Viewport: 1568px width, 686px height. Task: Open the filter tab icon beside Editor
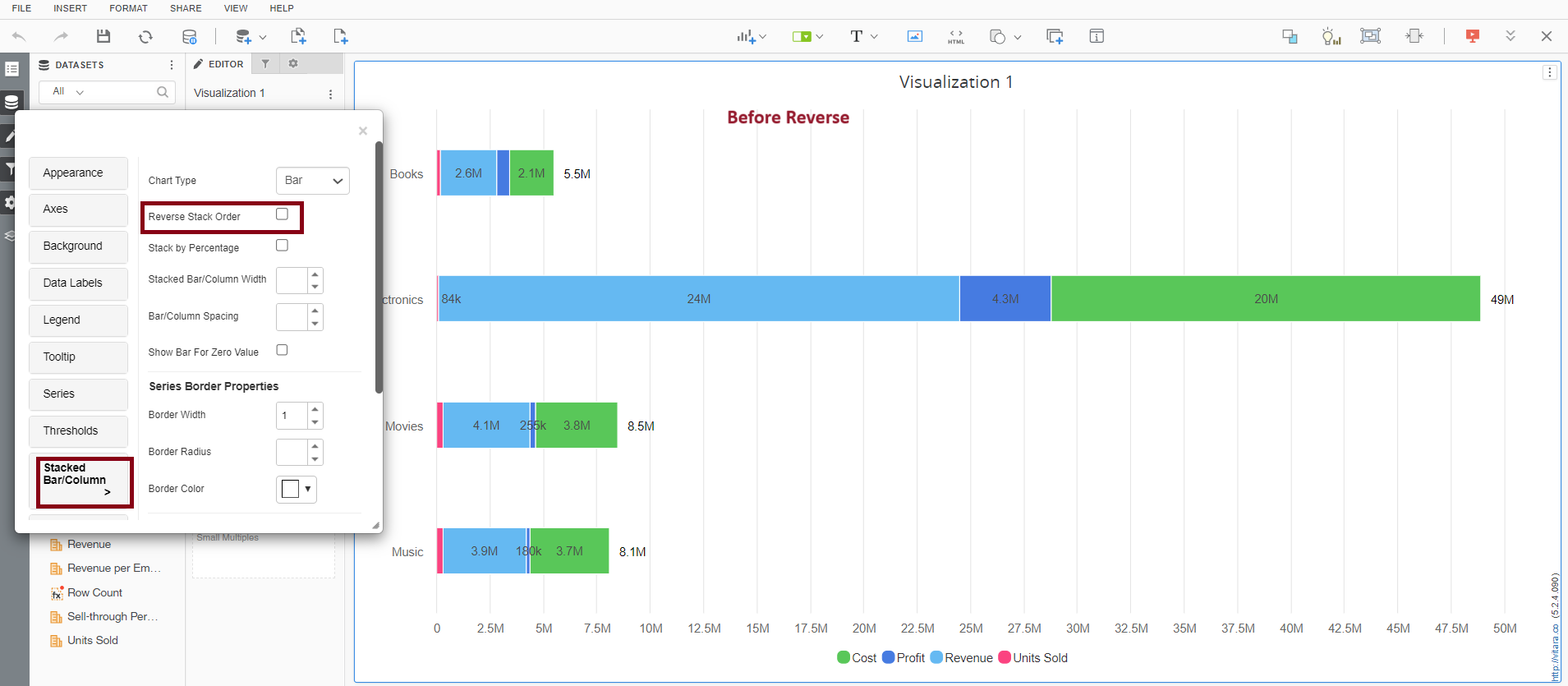265,64
